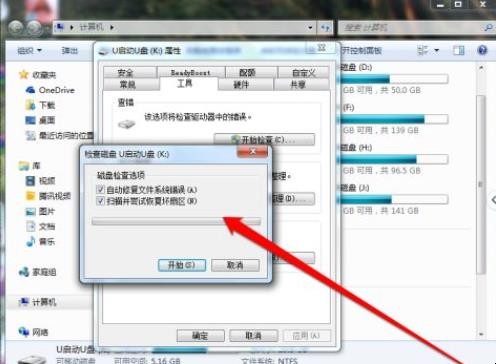Toggle 扫描并尝试恢复坏扇区 checkbox
The image size is (496, 364).
click(x=100, y=201)
